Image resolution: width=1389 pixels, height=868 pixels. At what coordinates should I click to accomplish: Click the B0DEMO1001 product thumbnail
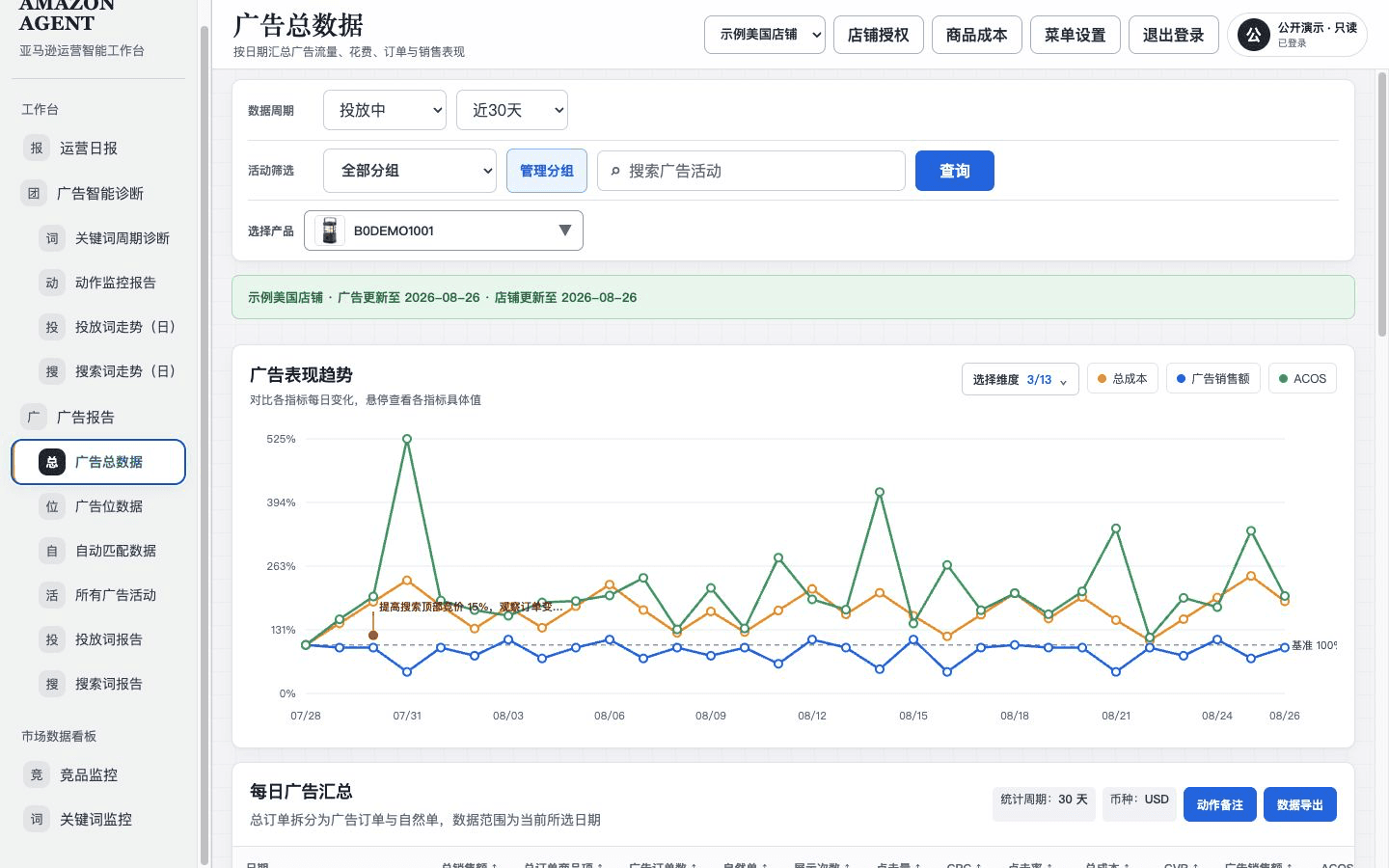tap(329, 231)
